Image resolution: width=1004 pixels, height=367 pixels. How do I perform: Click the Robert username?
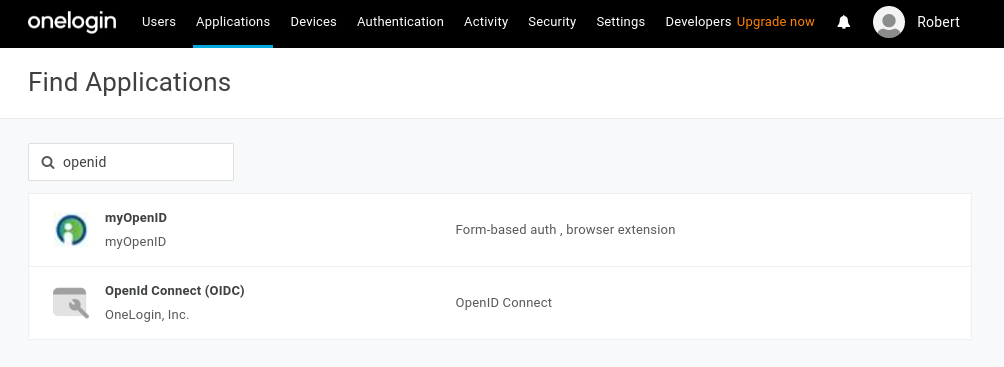[x=938, y=22]
